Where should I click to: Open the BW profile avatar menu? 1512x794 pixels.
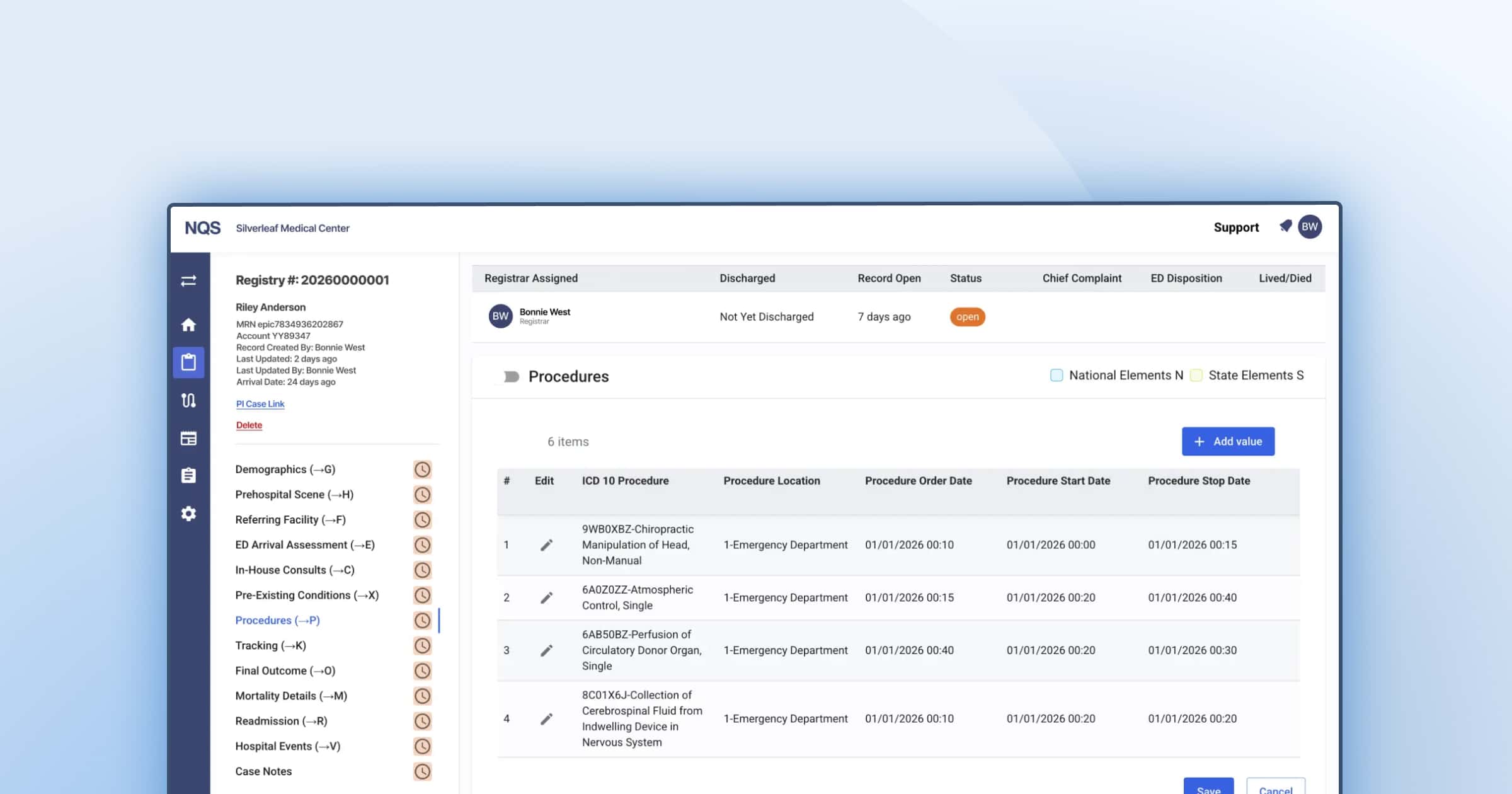(x=1309, y=227)
